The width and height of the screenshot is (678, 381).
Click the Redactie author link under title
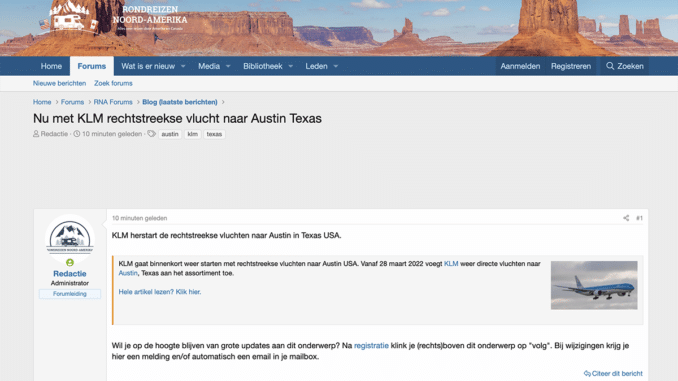pos(54,134)
